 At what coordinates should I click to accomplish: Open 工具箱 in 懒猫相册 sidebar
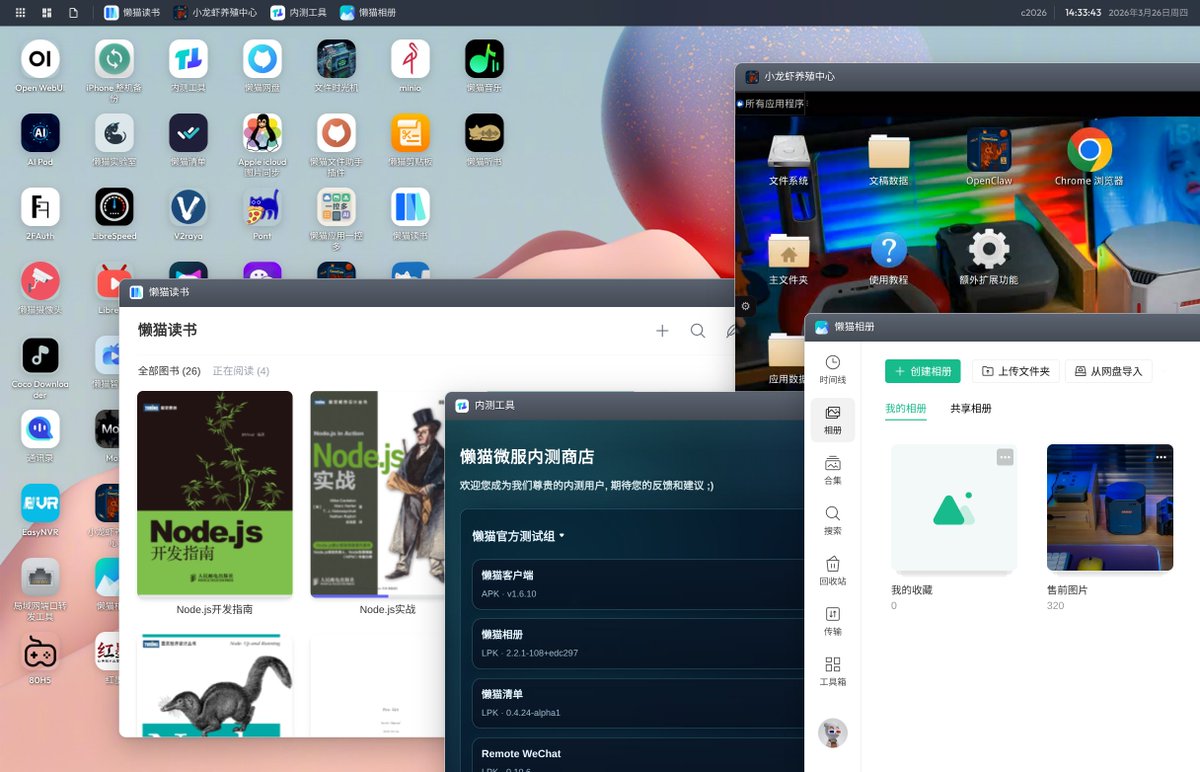(832, 671)
